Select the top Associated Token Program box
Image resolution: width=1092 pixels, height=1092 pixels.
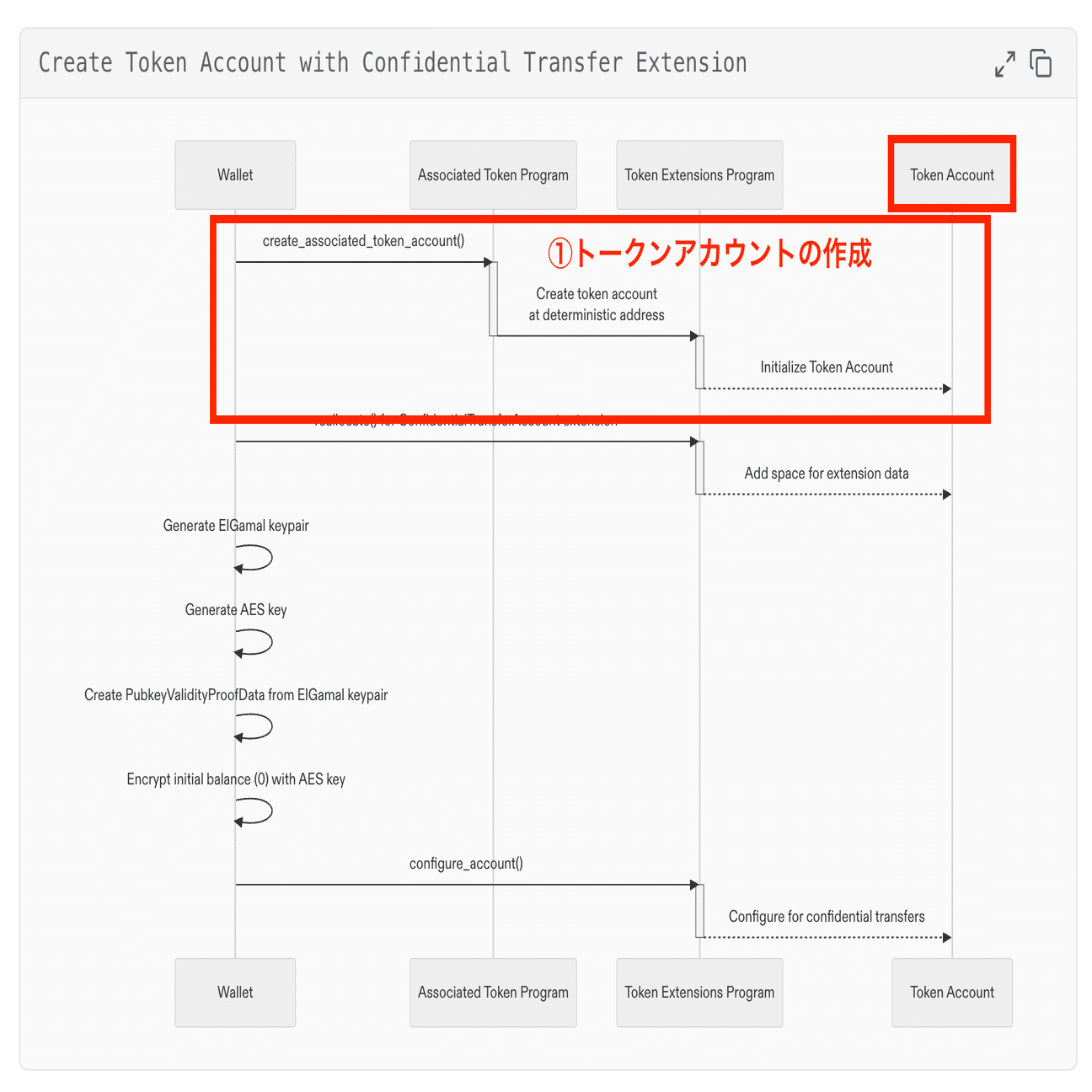point(493,175)
